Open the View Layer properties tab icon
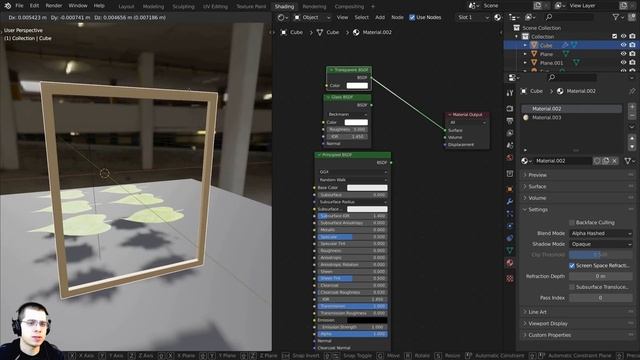640x360 pixels. pyautogui.click(x=510, y=133)
